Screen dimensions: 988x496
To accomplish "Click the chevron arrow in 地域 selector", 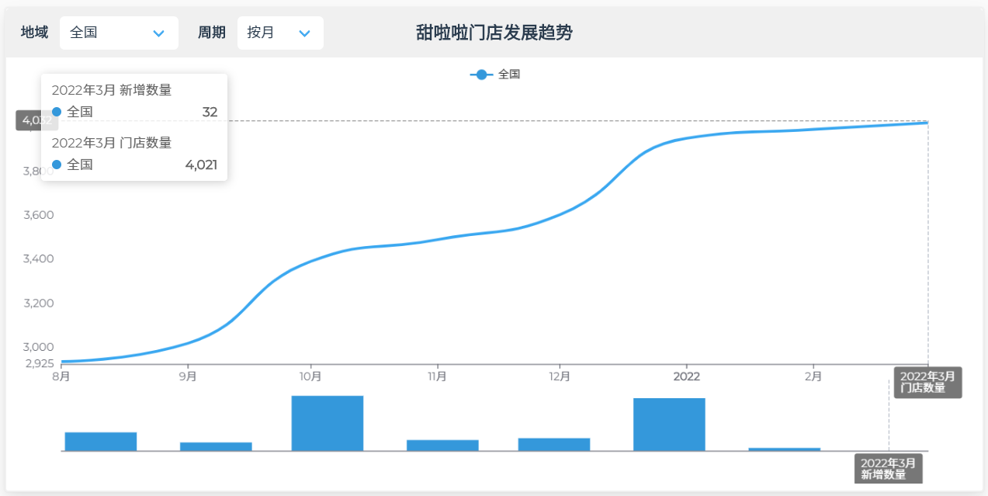I will click(158, 33).
